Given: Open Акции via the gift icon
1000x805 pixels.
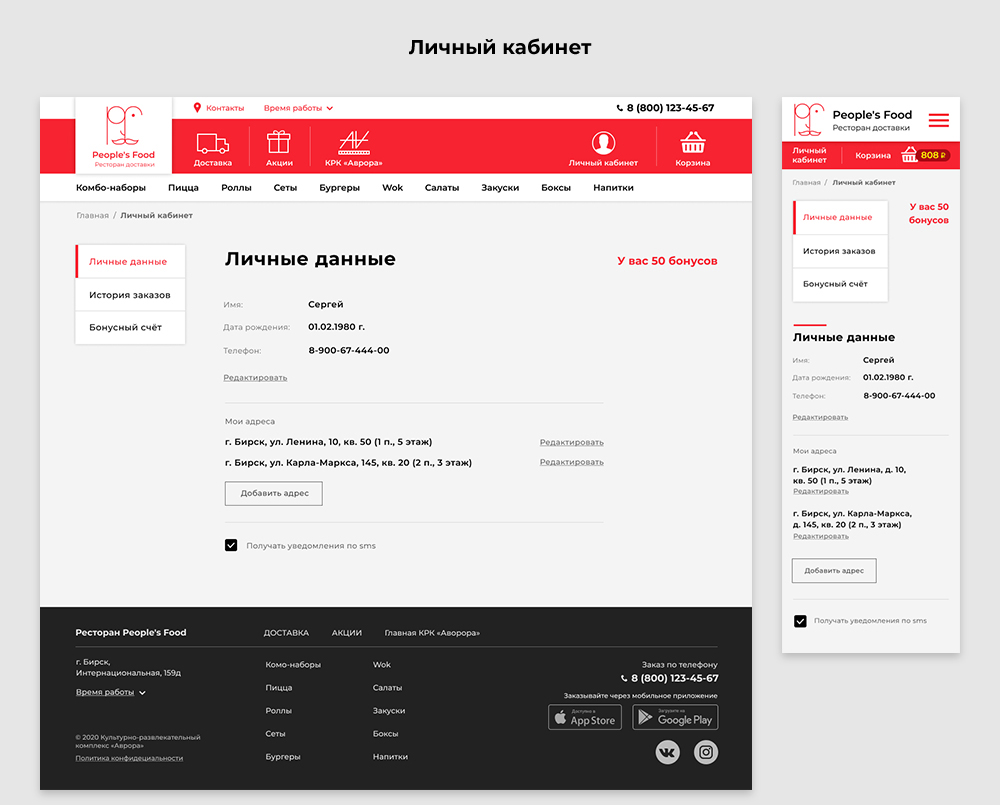Looking at the screenshot, I should 279,142.
